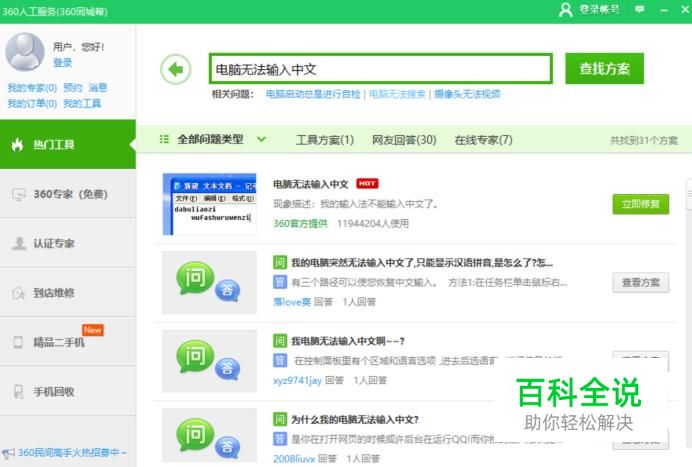Open the 工具方案(1) tab
This screenshot has width=692, height=467.
coord(325,140)
